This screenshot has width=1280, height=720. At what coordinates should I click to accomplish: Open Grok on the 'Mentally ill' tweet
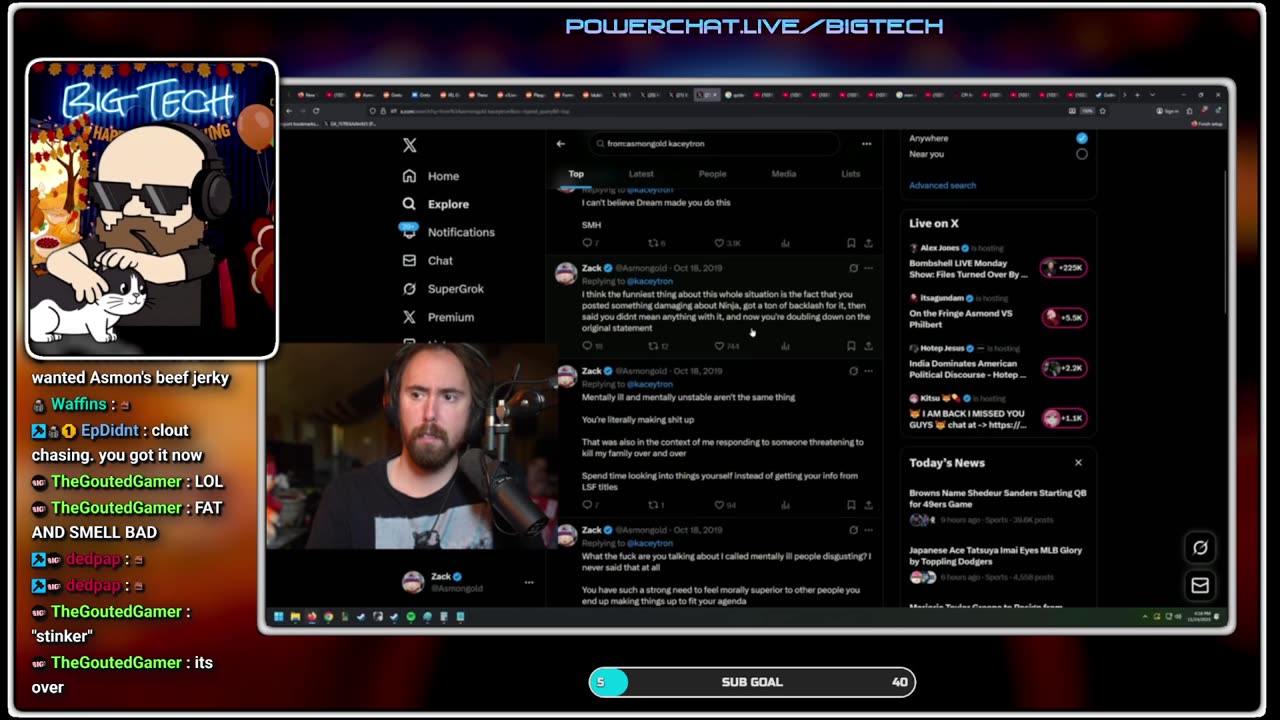pyautogui.click(x=853, y=371)
